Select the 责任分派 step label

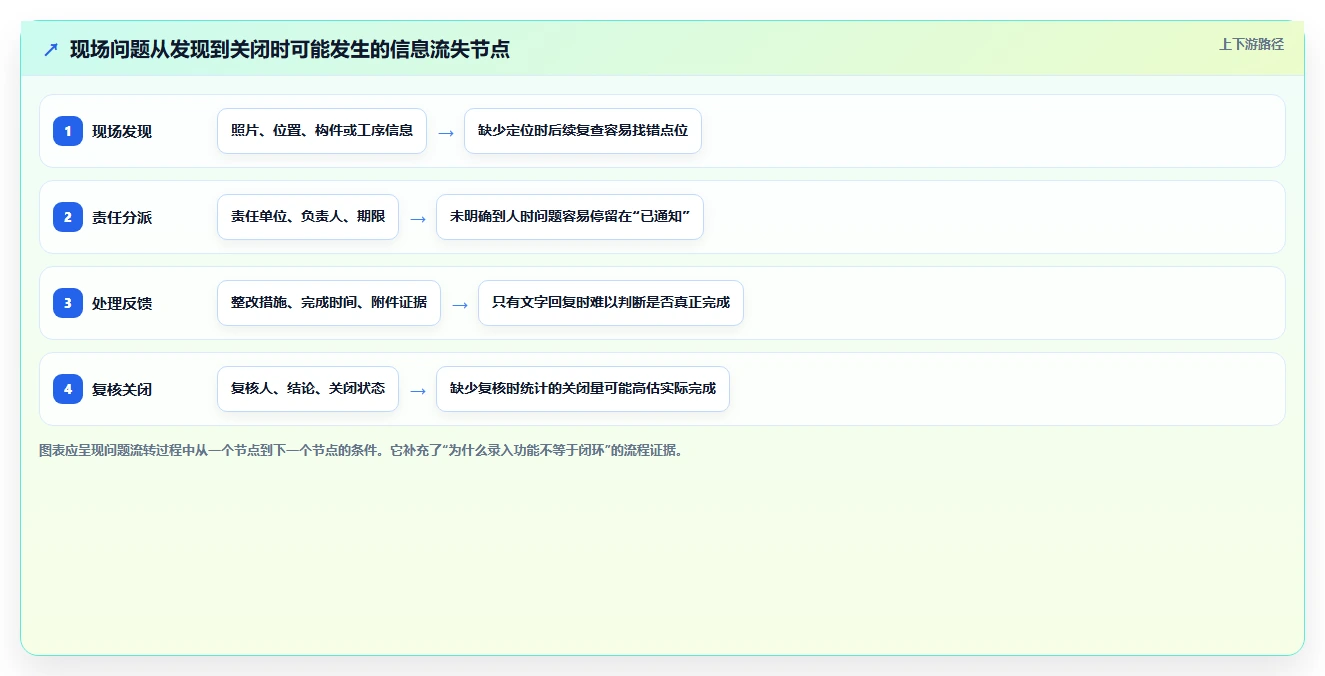point(122,217)
